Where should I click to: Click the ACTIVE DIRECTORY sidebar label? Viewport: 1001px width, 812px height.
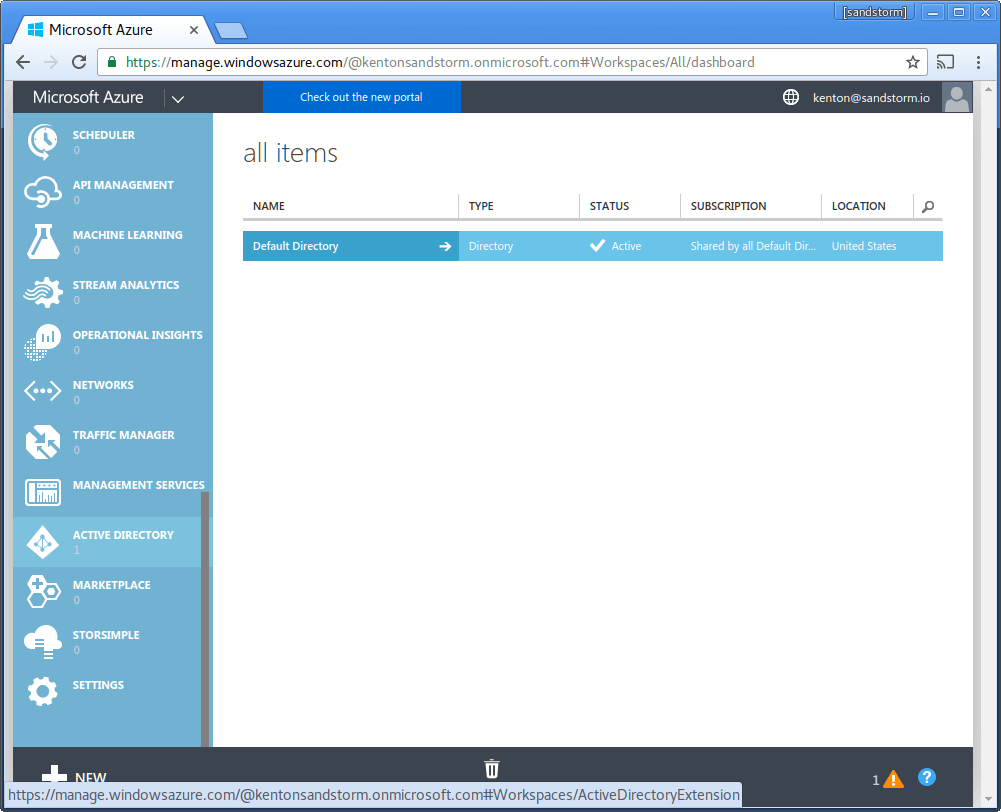(x=123, y=535)
